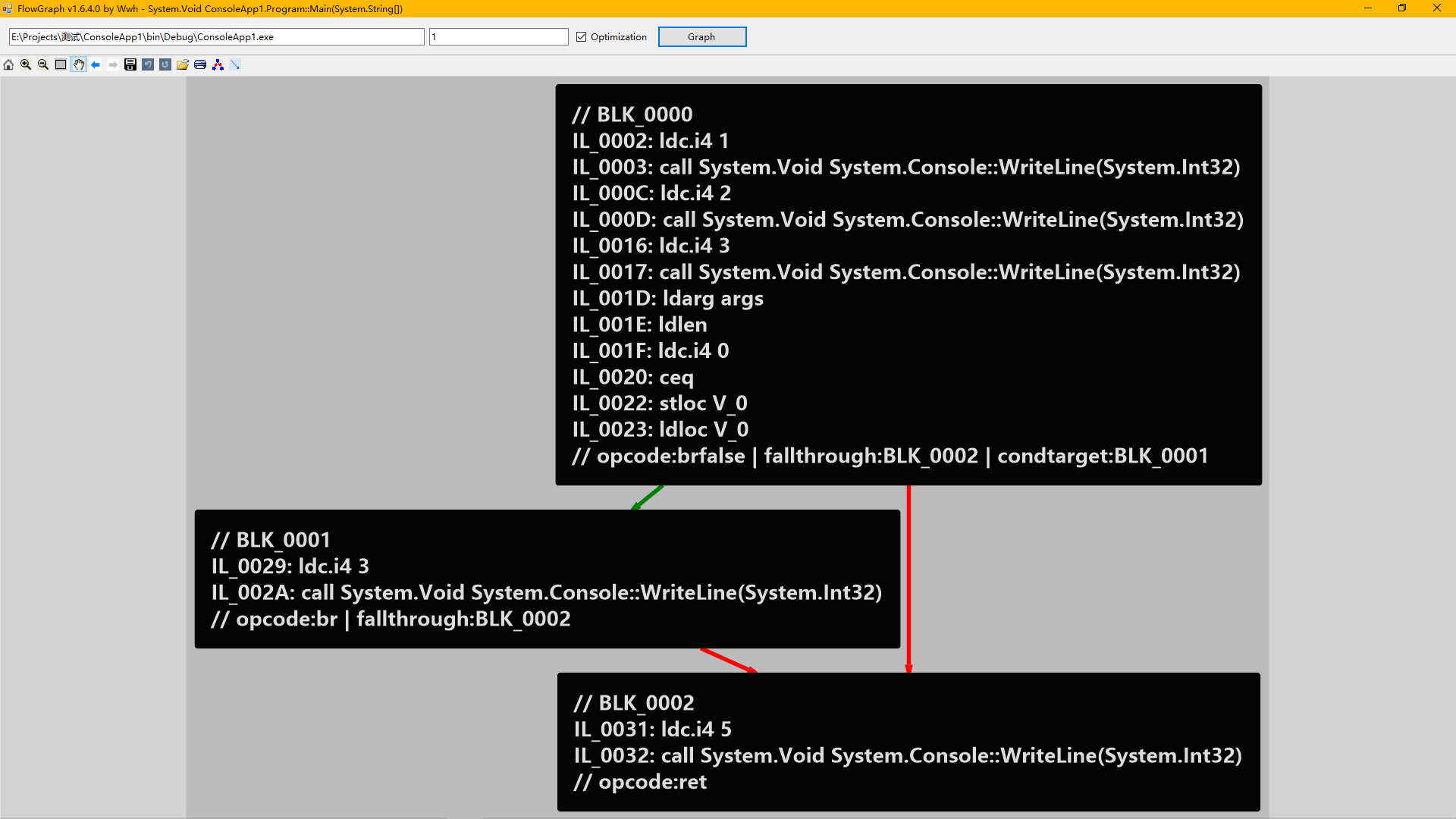Click the gray Forward arrow icon

113,64
